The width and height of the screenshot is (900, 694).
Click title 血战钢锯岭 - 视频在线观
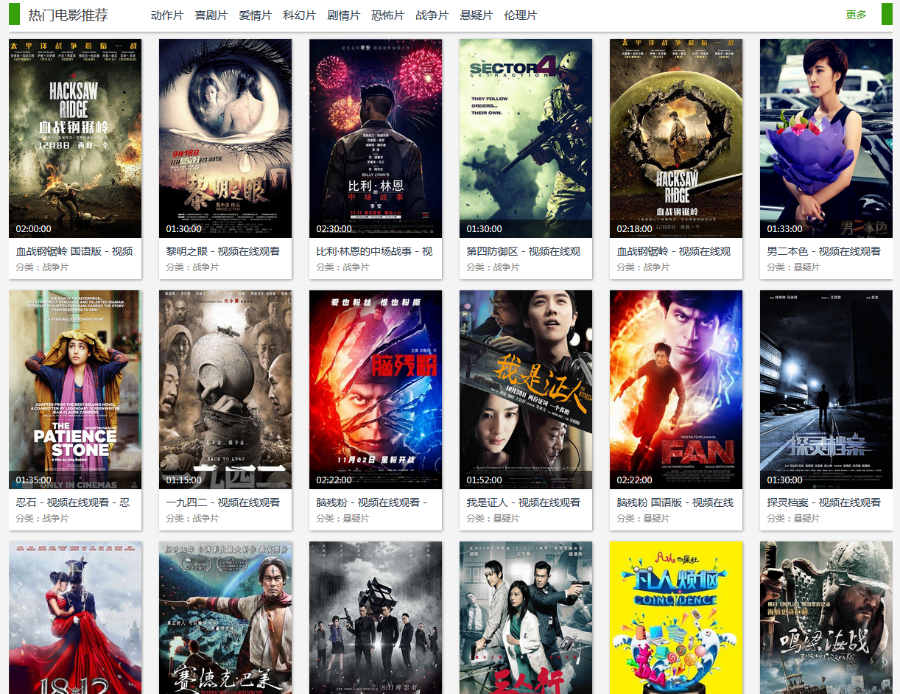[674, 251]
